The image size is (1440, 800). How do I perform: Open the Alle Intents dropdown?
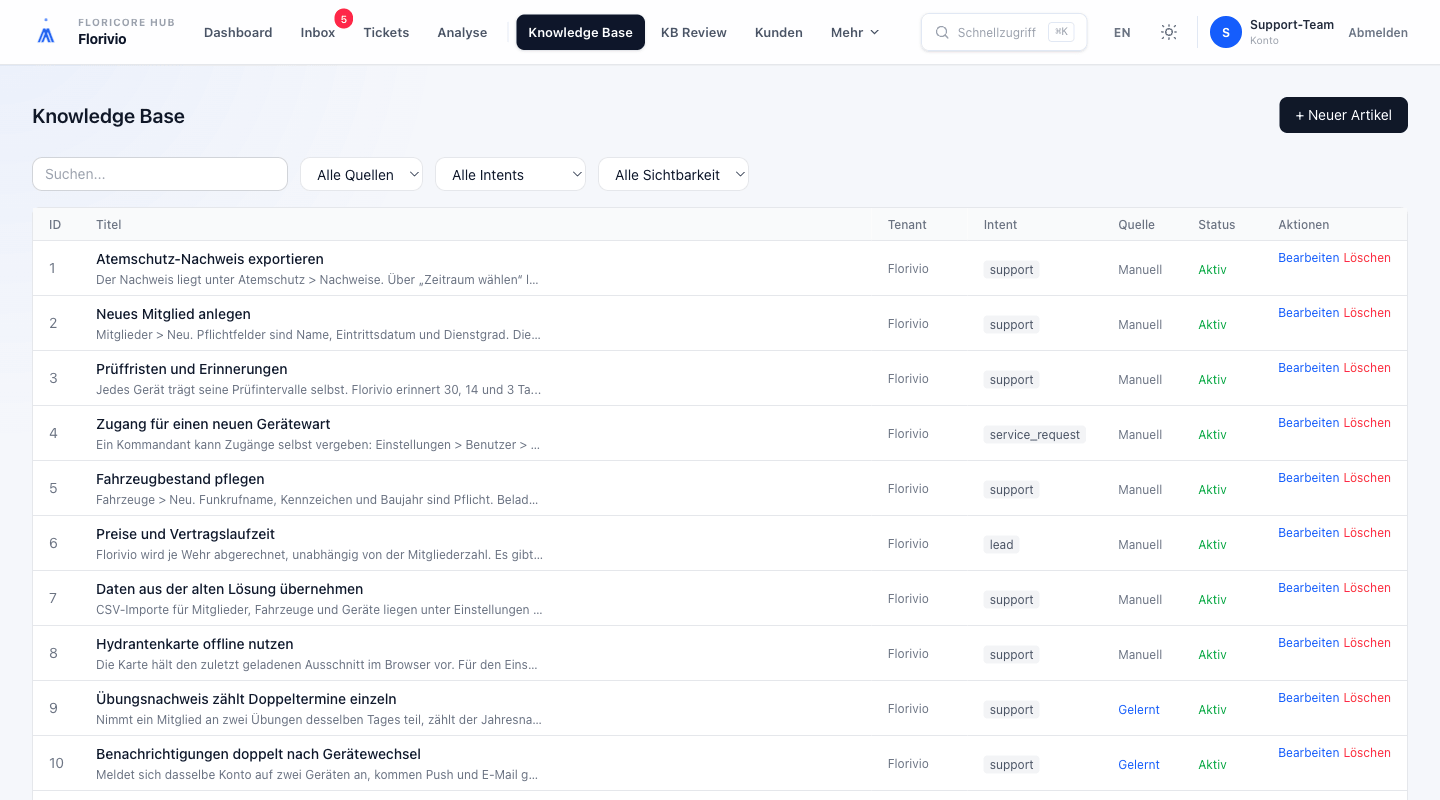510,174
